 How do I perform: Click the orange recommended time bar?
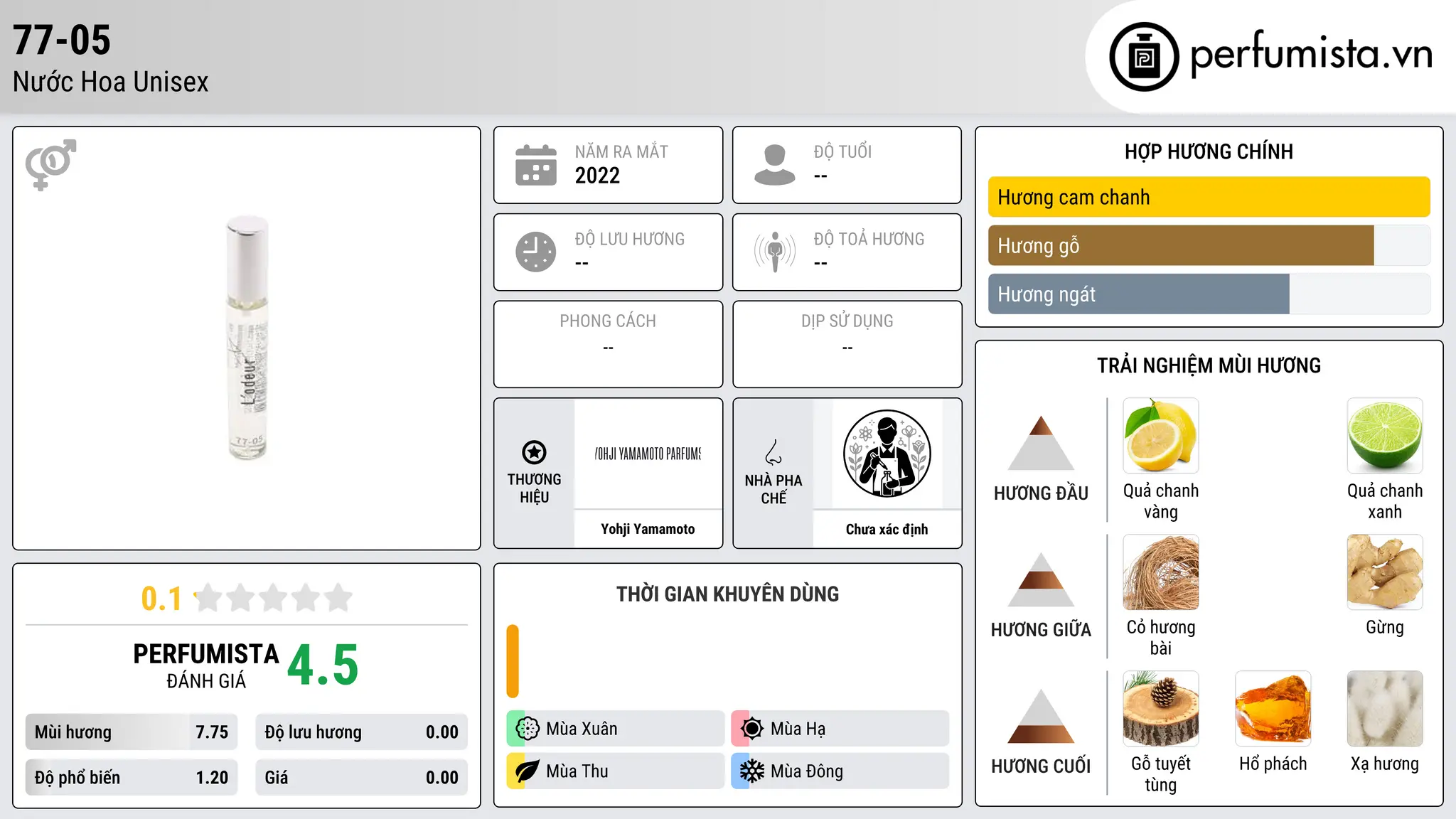[x=513, y=661]
